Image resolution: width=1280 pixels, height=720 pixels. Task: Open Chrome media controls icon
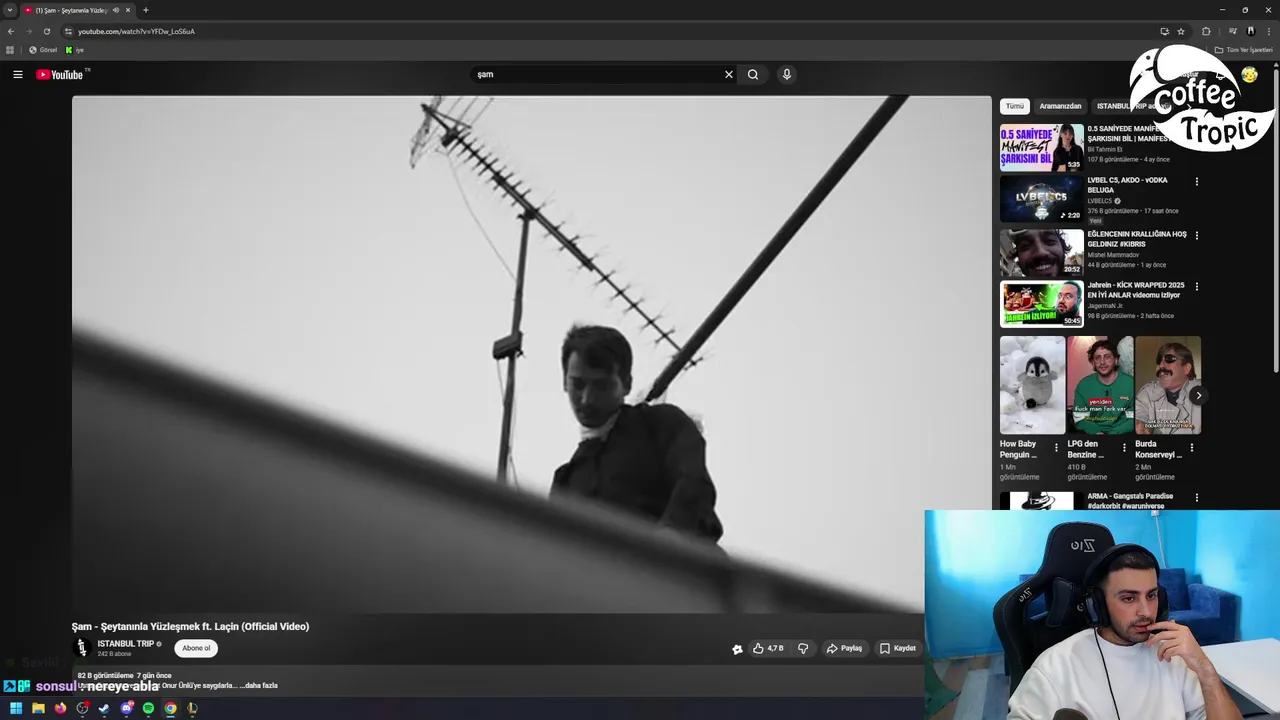coord(1233,31)
